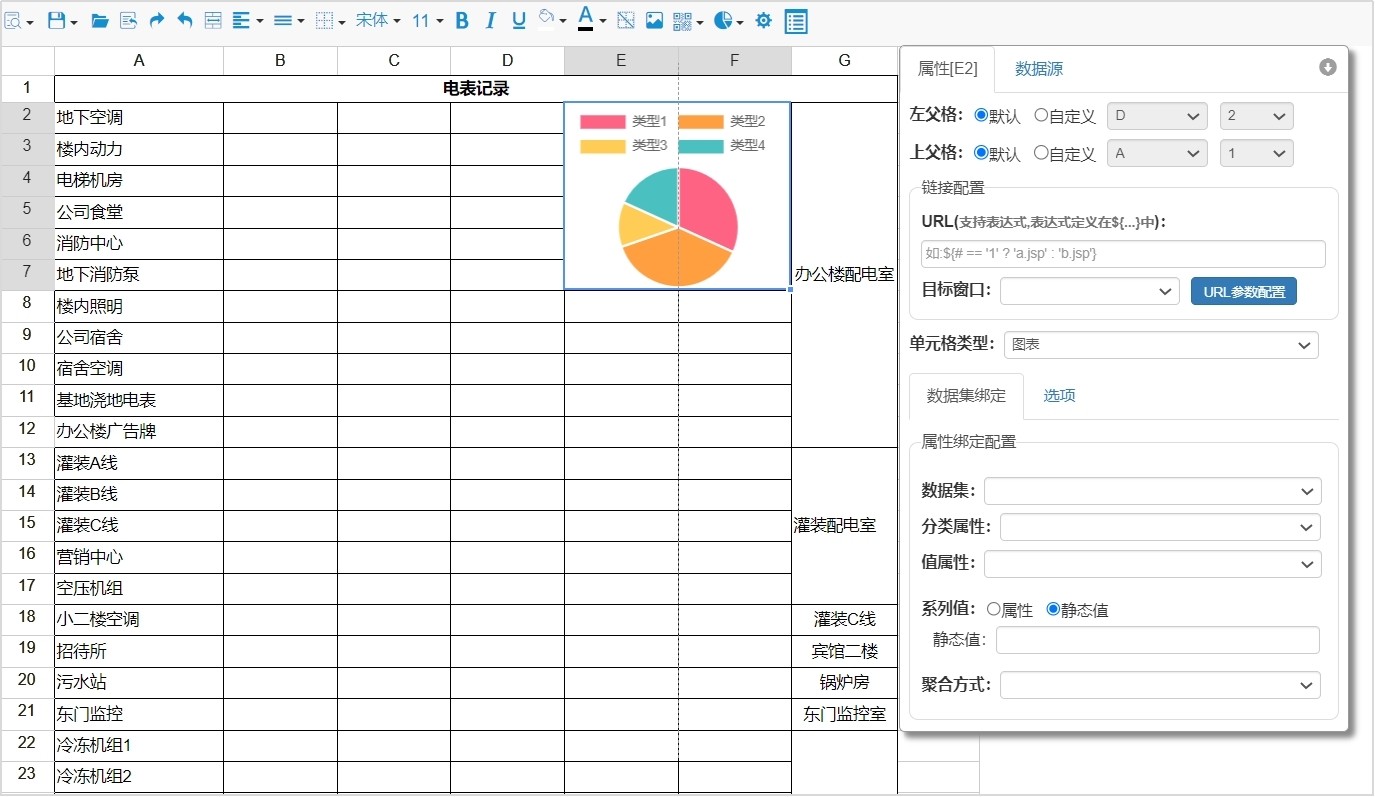
Task: Open the 选项 tab
Action: (1059, 395)
